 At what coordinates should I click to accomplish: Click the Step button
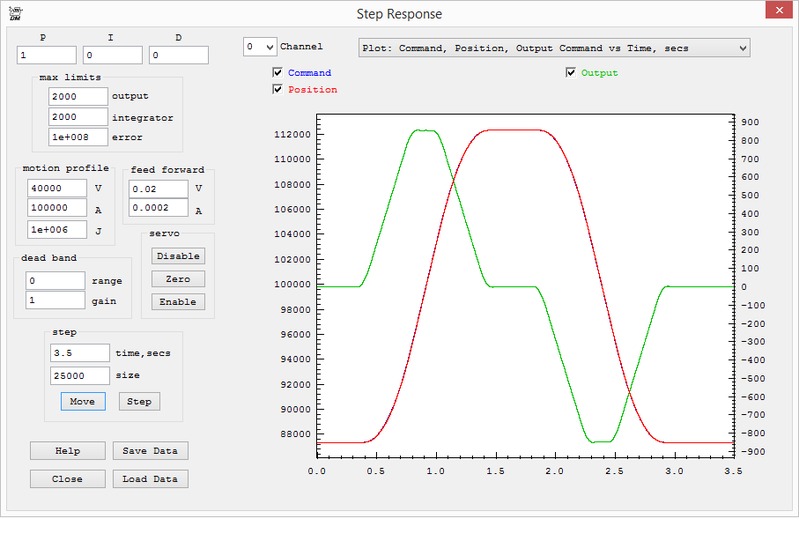click(x=139, y=402)
